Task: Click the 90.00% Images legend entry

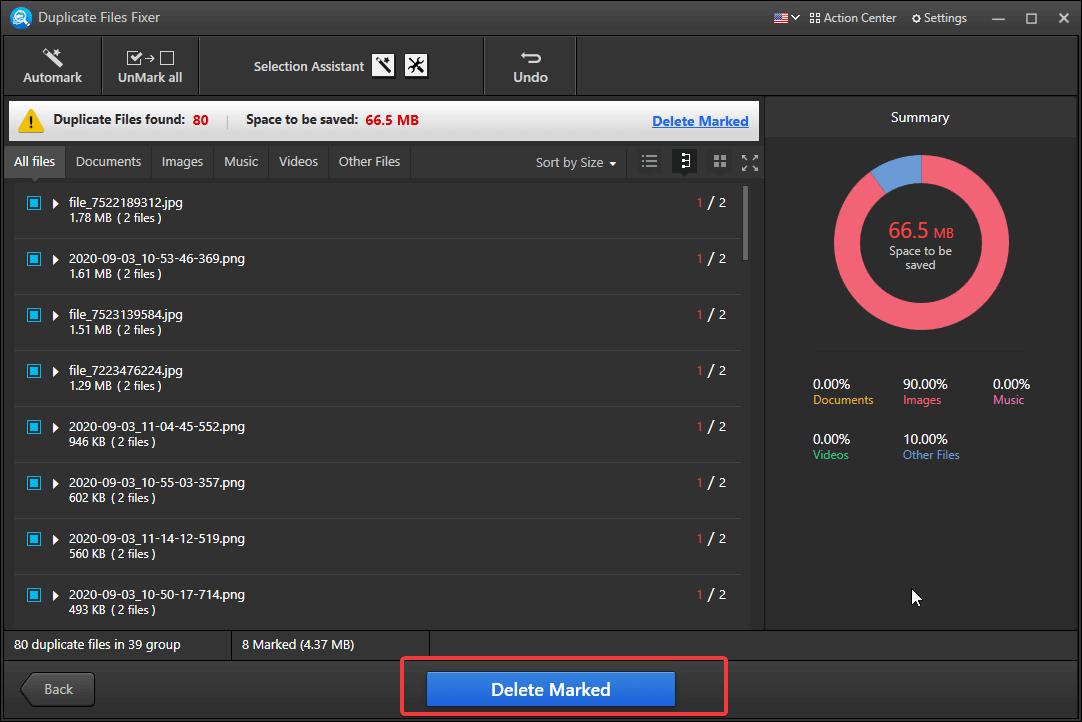Action: pyautogui.click(x=925, y=391)
